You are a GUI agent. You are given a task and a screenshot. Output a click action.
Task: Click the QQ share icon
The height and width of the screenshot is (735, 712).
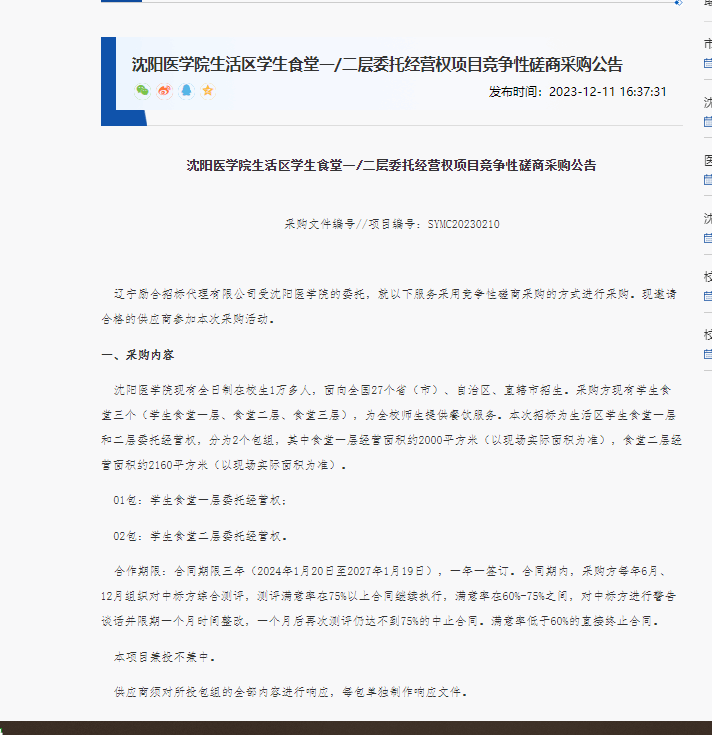(186, 91)
